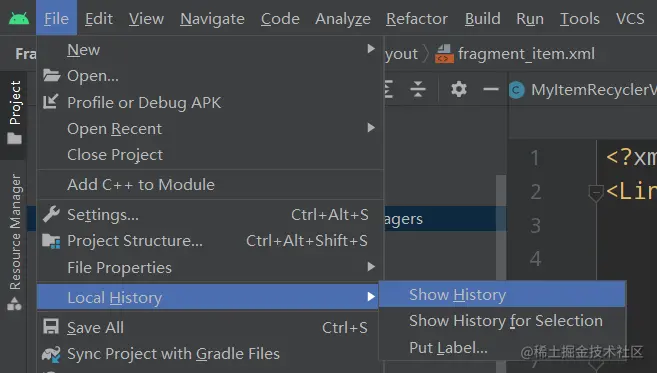Select Show History for Selection
This screenshot has width=657, height=373.
(x=502, y=321)
